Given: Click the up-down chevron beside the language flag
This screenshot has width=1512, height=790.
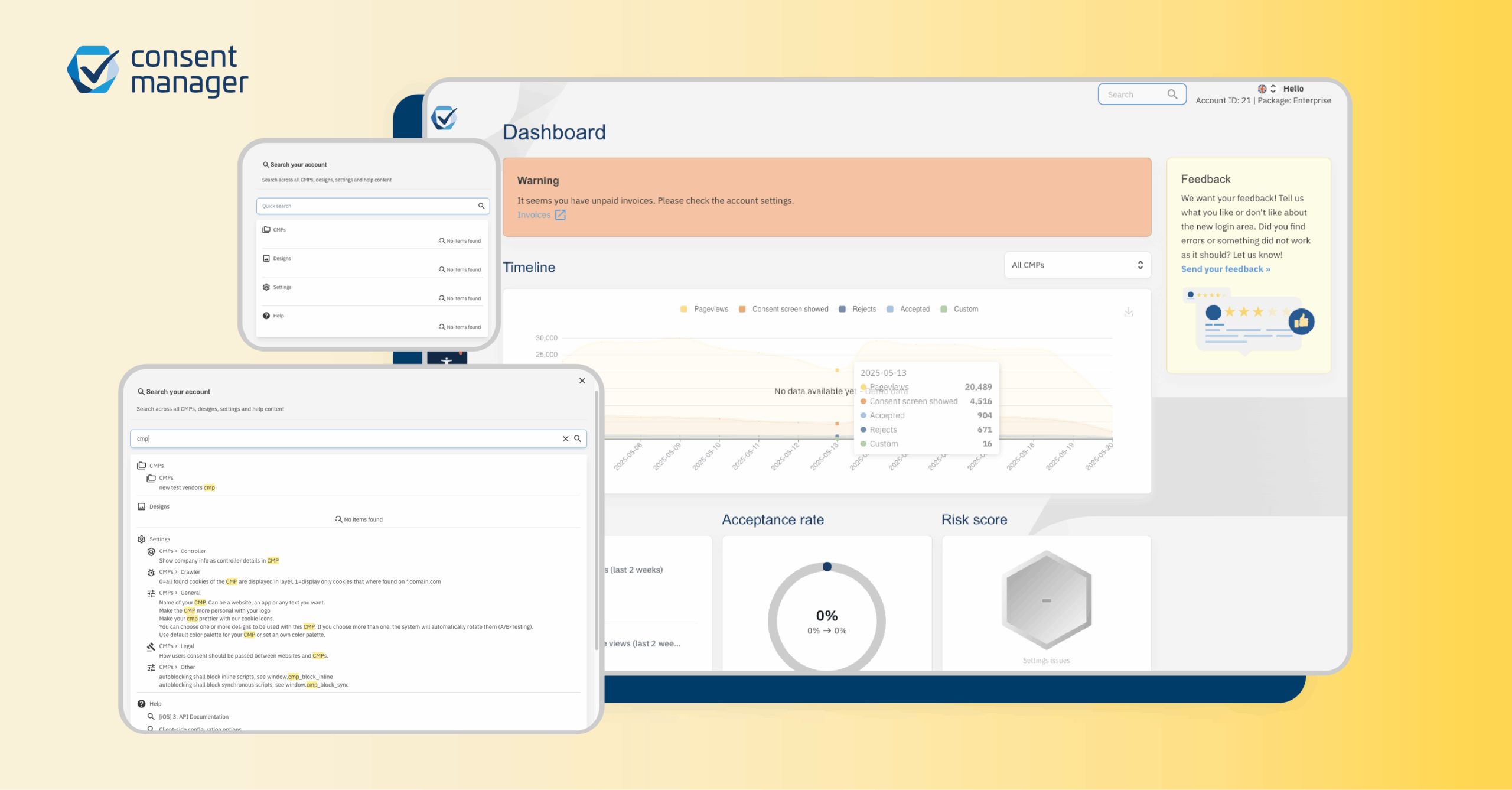Looking at the screenshot, I should [x=1273, y=89].
